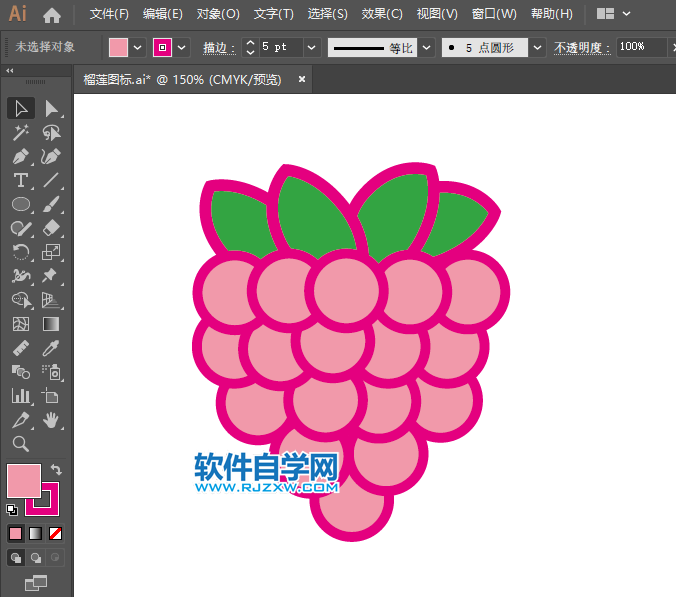Select the Selection tool arrow

[x=21, y=109]
